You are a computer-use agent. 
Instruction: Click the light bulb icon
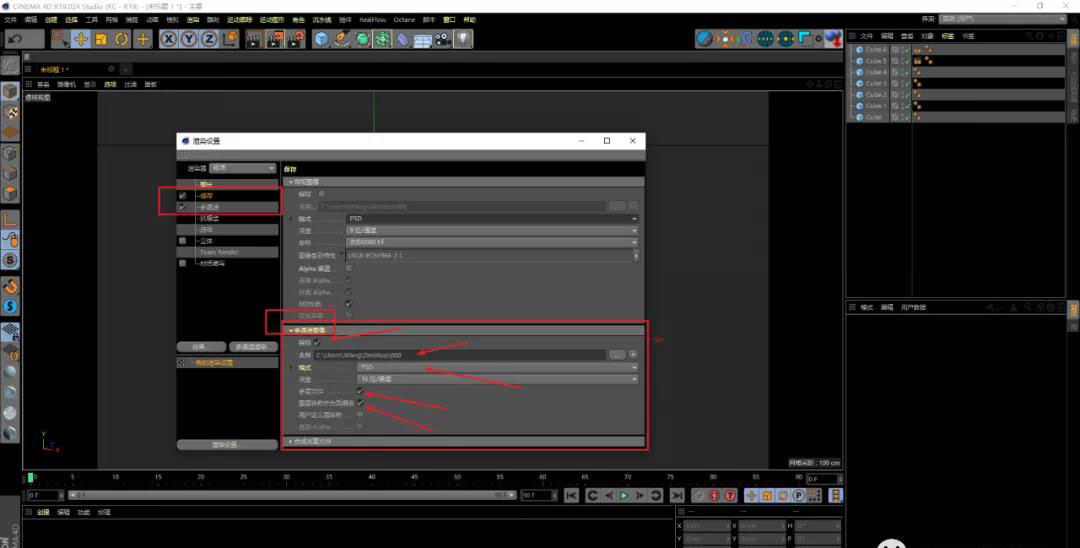coord(464,39)
